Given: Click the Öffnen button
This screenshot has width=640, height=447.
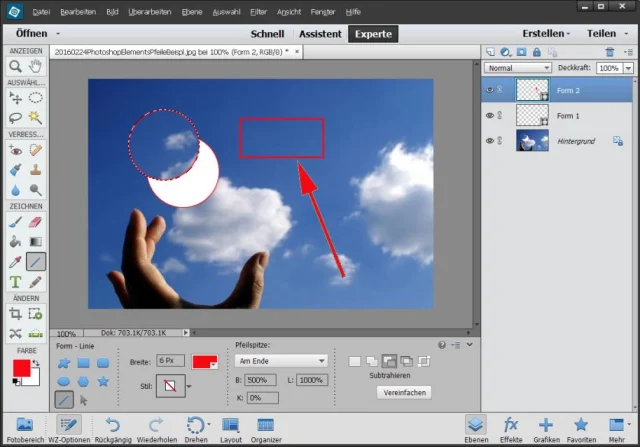Looking at the screenshot, I should click(36, 33).
